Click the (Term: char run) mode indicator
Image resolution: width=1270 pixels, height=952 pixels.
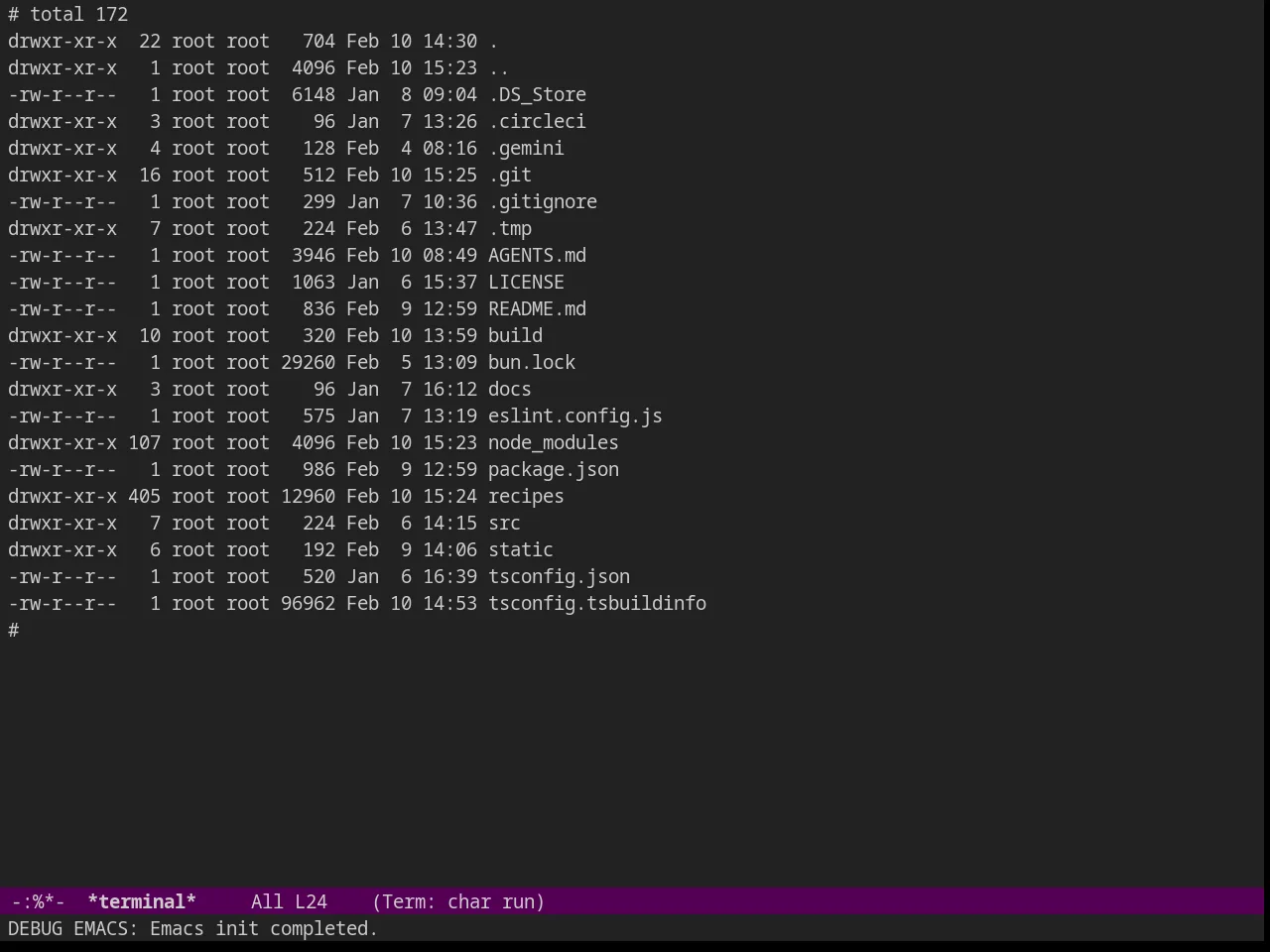[458, 901]
